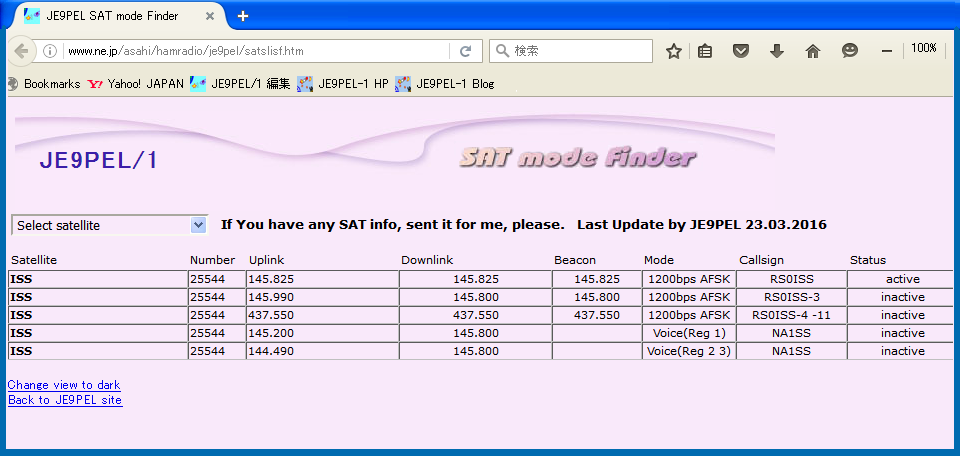Click the Pocket icon in toolbar

pyautogui.click(x=741, y=51)
